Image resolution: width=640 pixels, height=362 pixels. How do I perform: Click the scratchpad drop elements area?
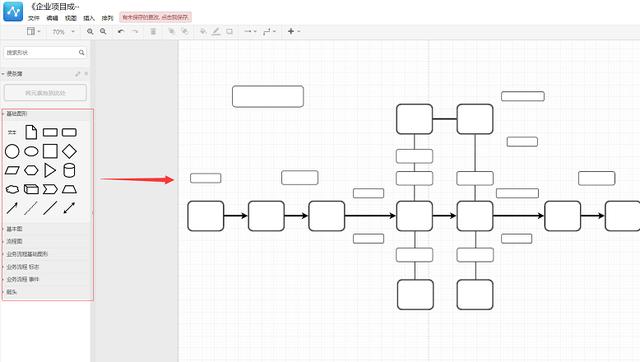pos(45,93)
